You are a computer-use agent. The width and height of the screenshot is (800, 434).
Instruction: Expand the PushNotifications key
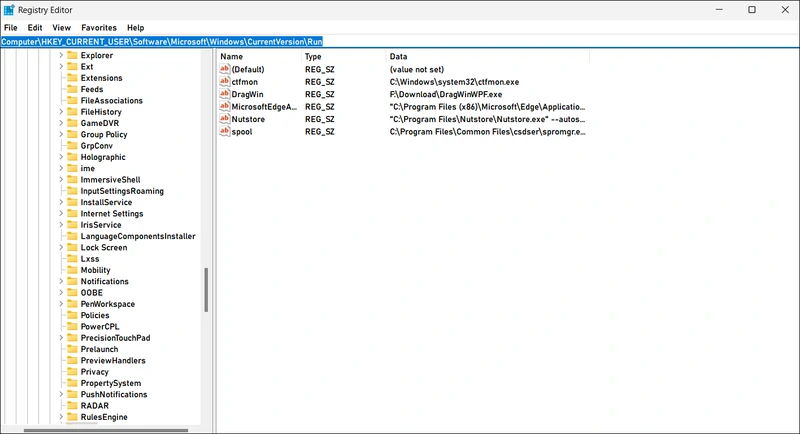[61, 394]
